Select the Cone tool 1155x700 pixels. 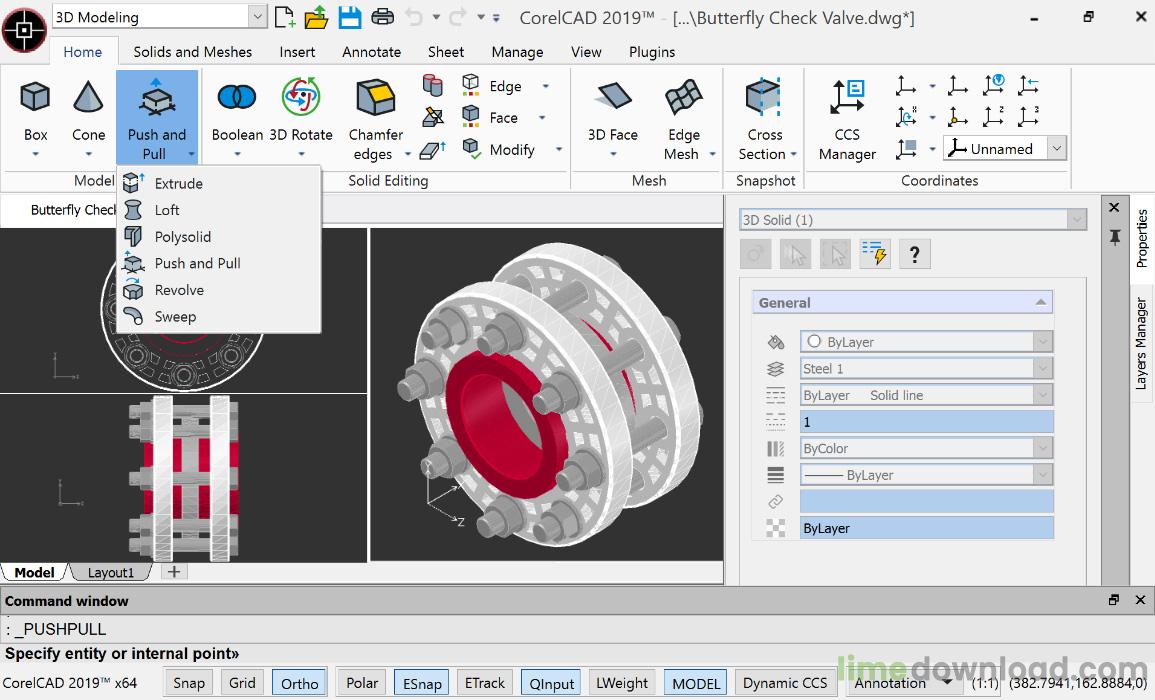tap(88, 101)
